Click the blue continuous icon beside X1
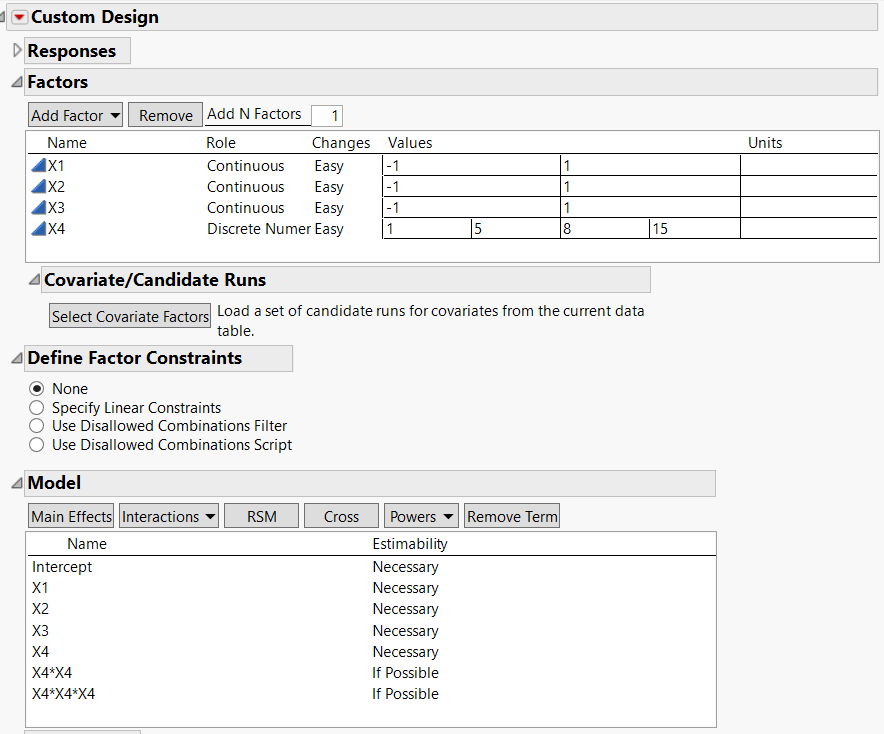This screenshot has width=884, height=734. [x=39, y=166]
